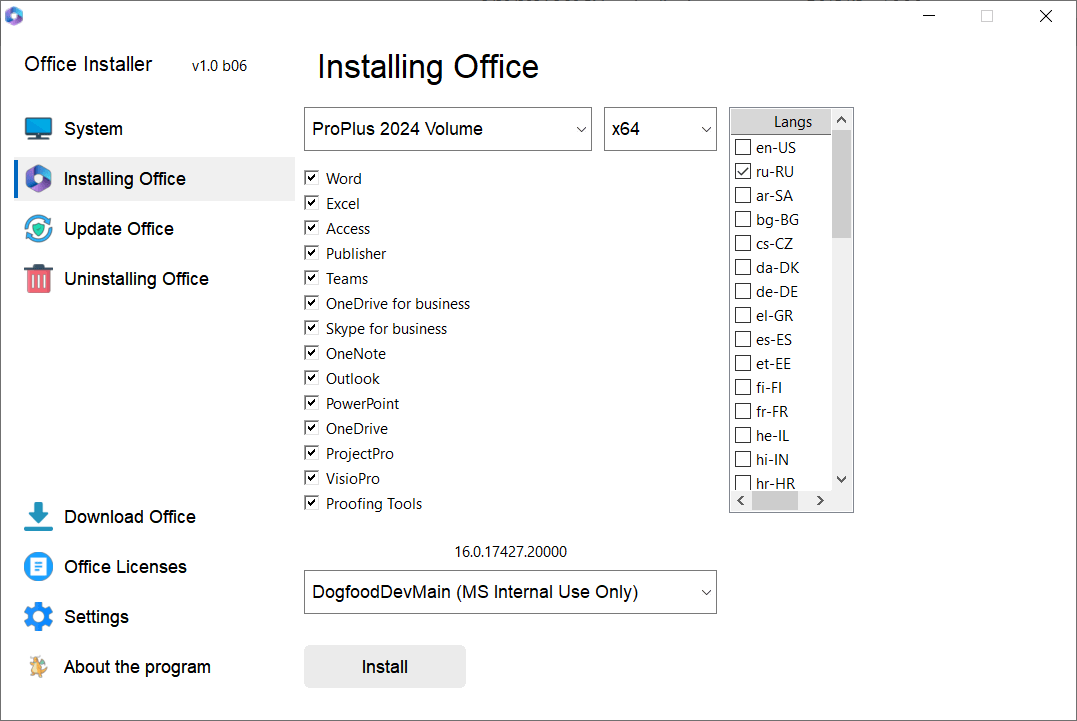Open DogfoodDevMain channel dropdown

(x=510, y=592)
